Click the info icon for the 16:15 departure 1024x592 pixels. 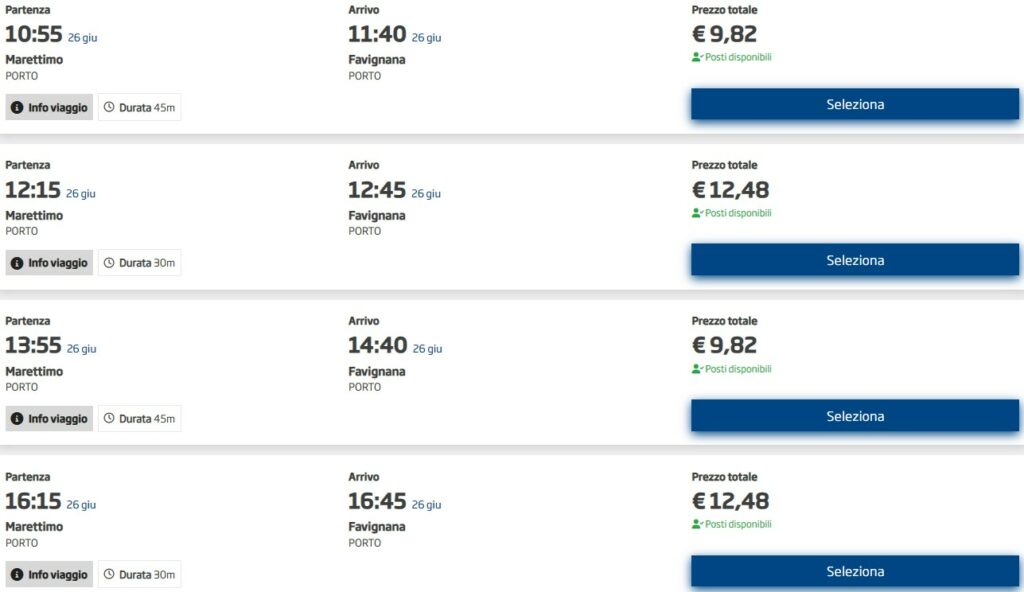point(17,574)
